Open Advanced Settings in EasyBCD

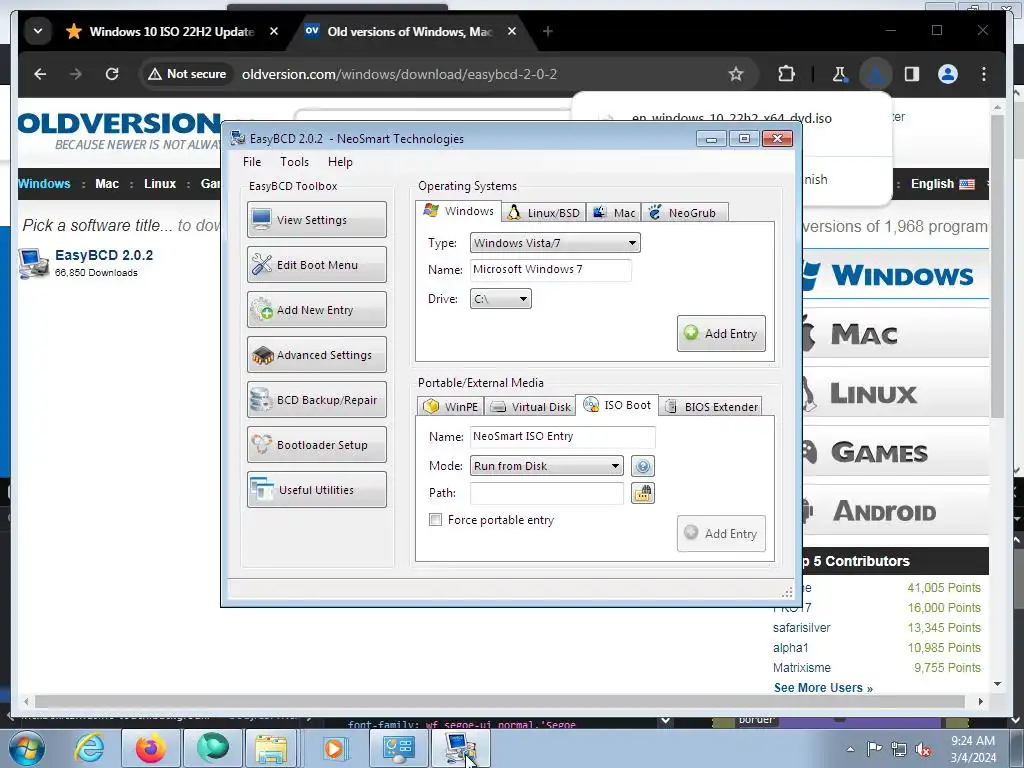pyautogui.click(x=317, y=355)
